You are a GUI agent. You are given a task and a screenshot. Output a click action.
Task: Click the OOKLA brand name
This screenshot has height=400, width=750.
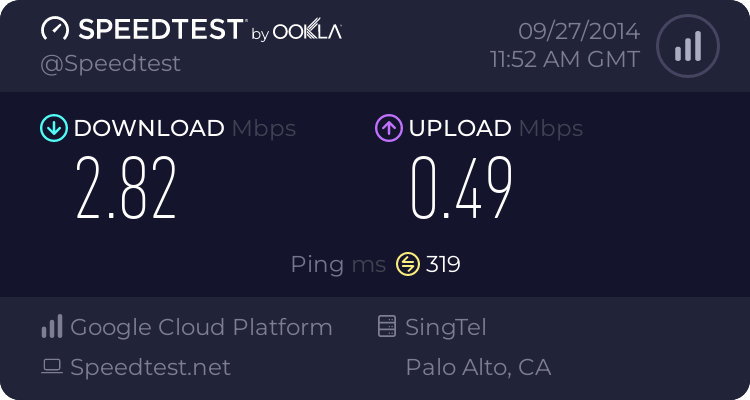[308, 32]
